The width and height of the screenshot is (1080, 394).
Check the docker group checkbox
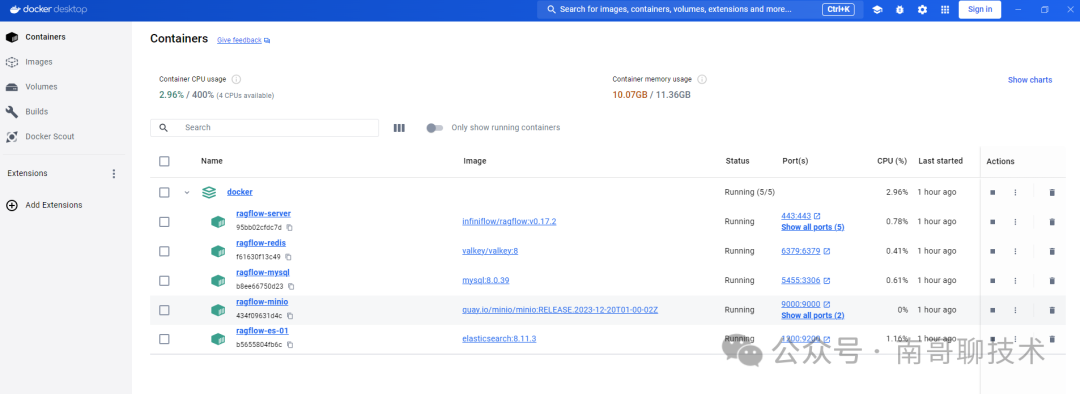pos(164,192)
